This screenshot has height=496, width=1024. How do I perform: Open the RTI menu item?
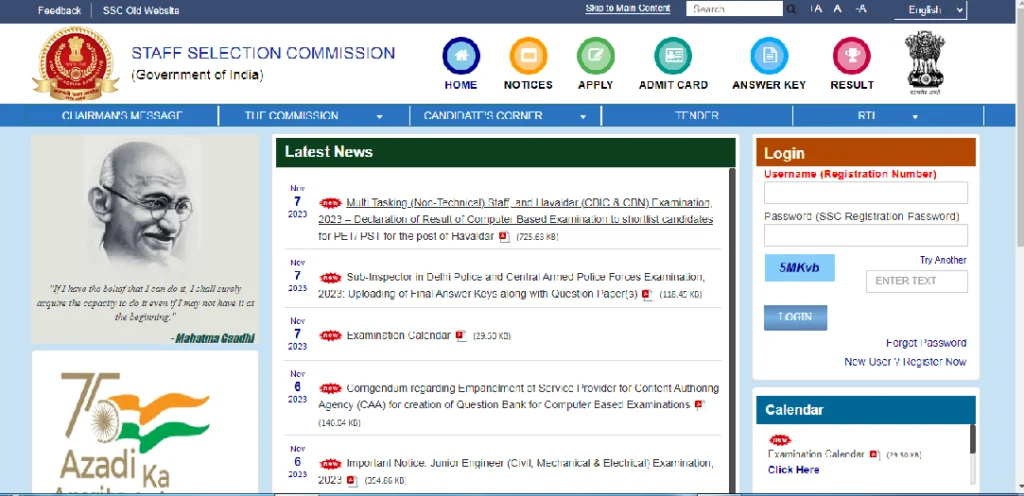(x=867, y=116)
